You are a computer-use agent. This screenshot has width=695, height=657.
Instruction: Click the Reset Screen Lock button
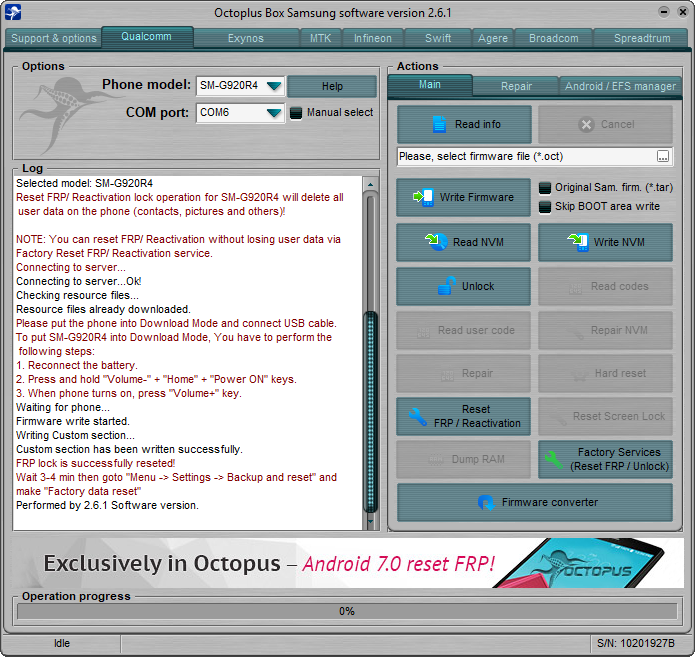click(605, 416)
